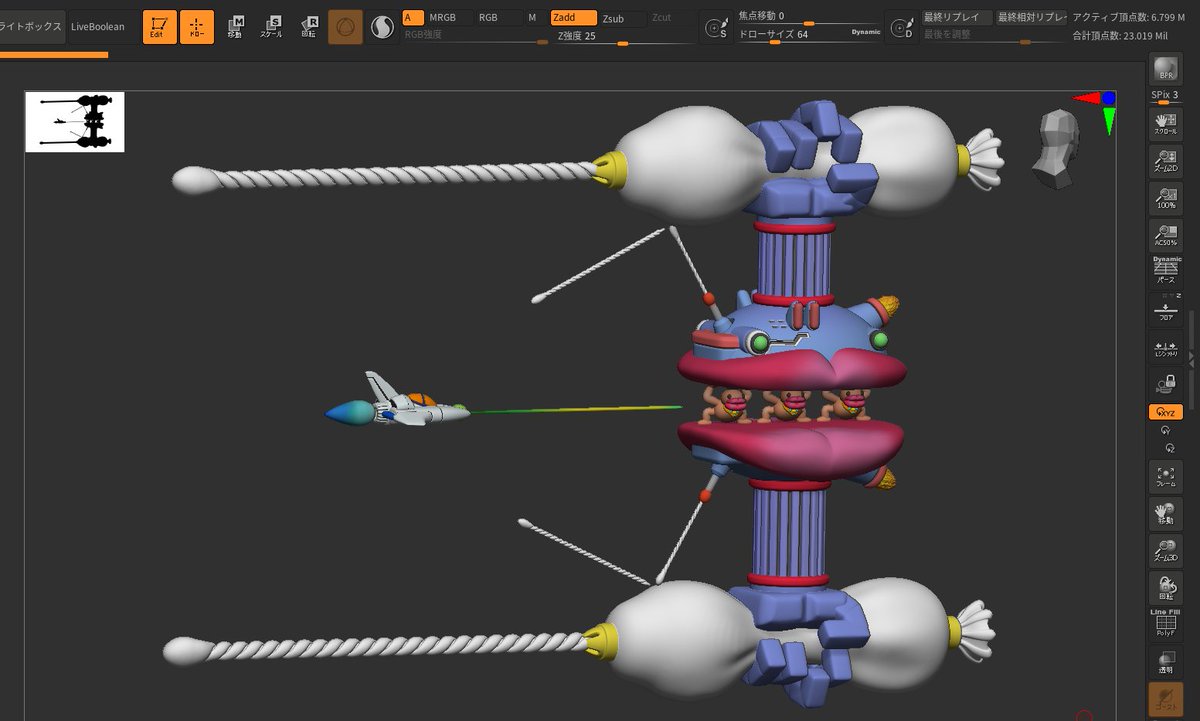The image size is (1200, 721).
Task: Adjust the SPix 3 slider
Action: (x=1165, y=97)
